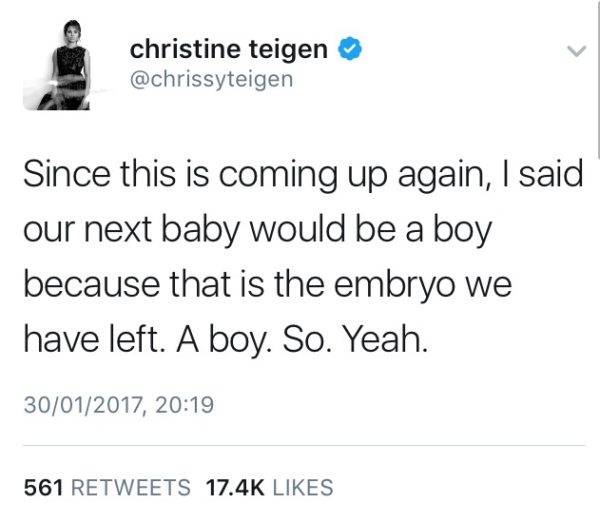Open the @chrissyteigen handle link
The height and width of the screenshot is (522, 600).
coord(212,80)
